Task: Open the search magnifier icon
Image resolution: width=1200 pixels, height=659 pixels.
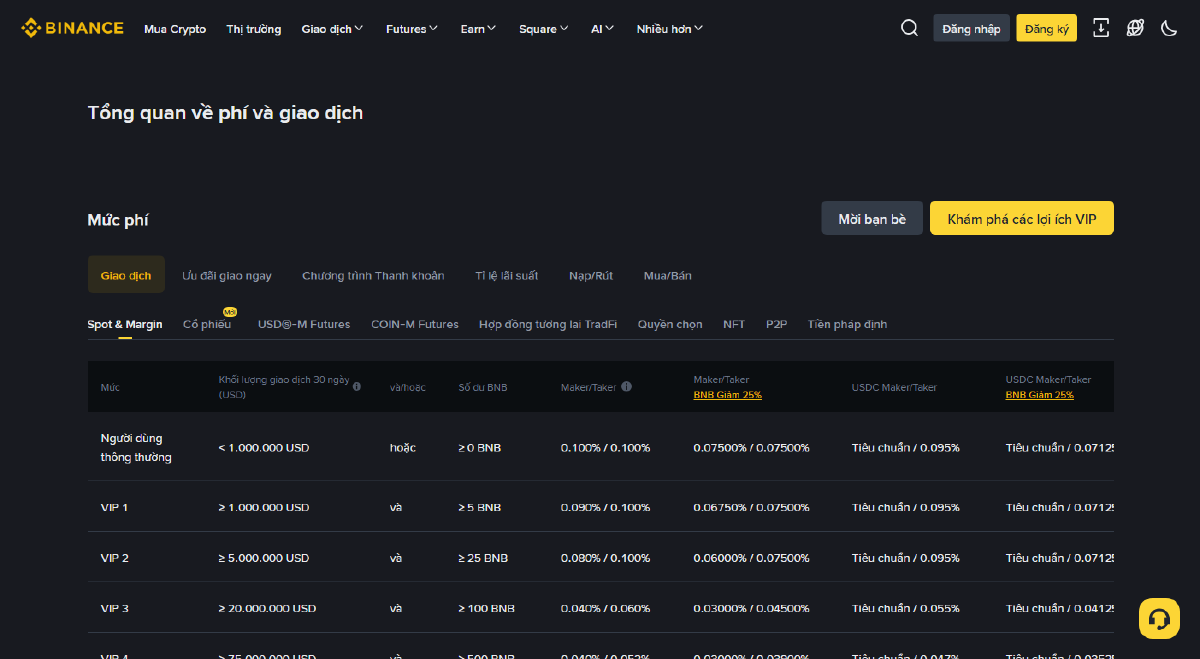Action: tap(909, 28)
